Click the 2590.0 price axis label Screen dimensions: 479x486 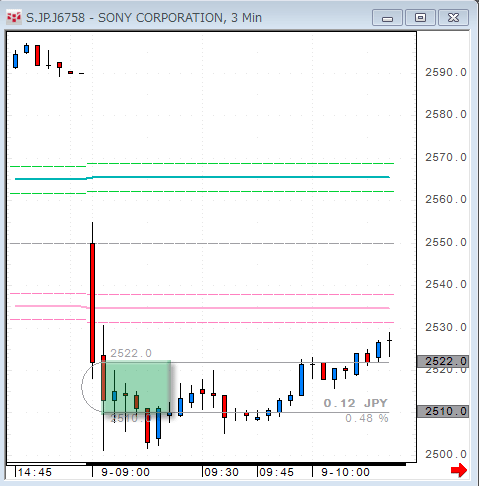pos(446,72)
